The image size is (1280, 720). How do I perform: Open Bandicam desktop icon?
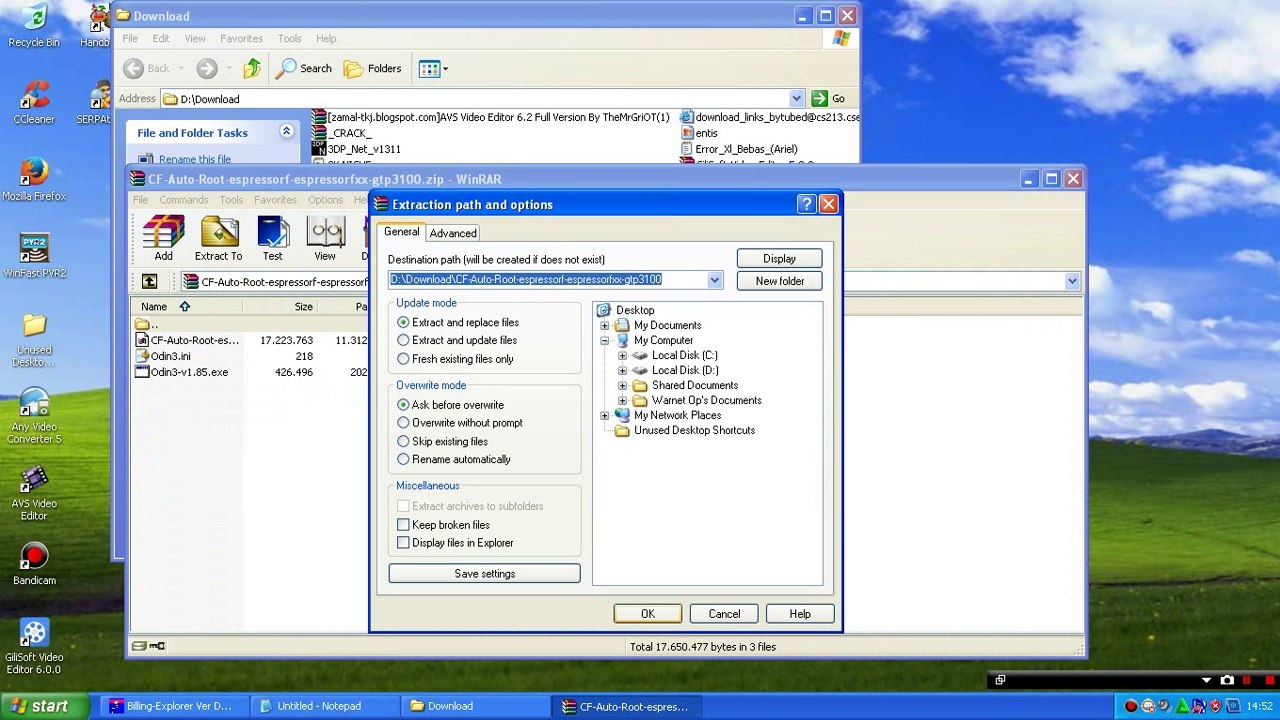click(34, 564)
